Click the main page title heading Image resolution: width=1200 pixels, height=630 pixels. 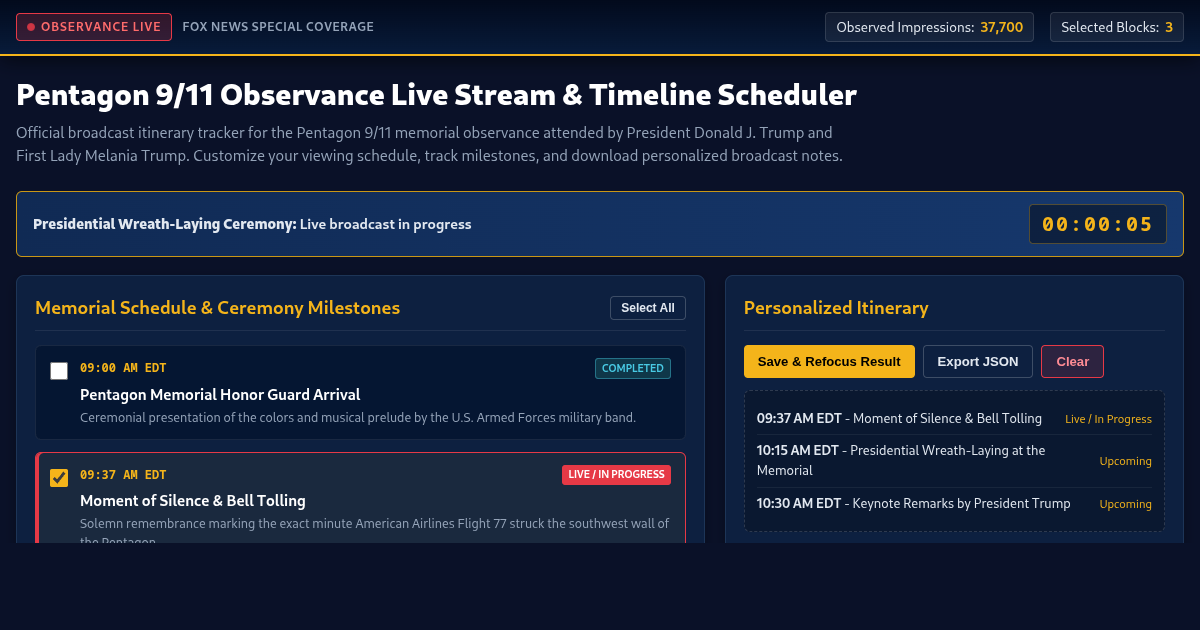(436, 95)
